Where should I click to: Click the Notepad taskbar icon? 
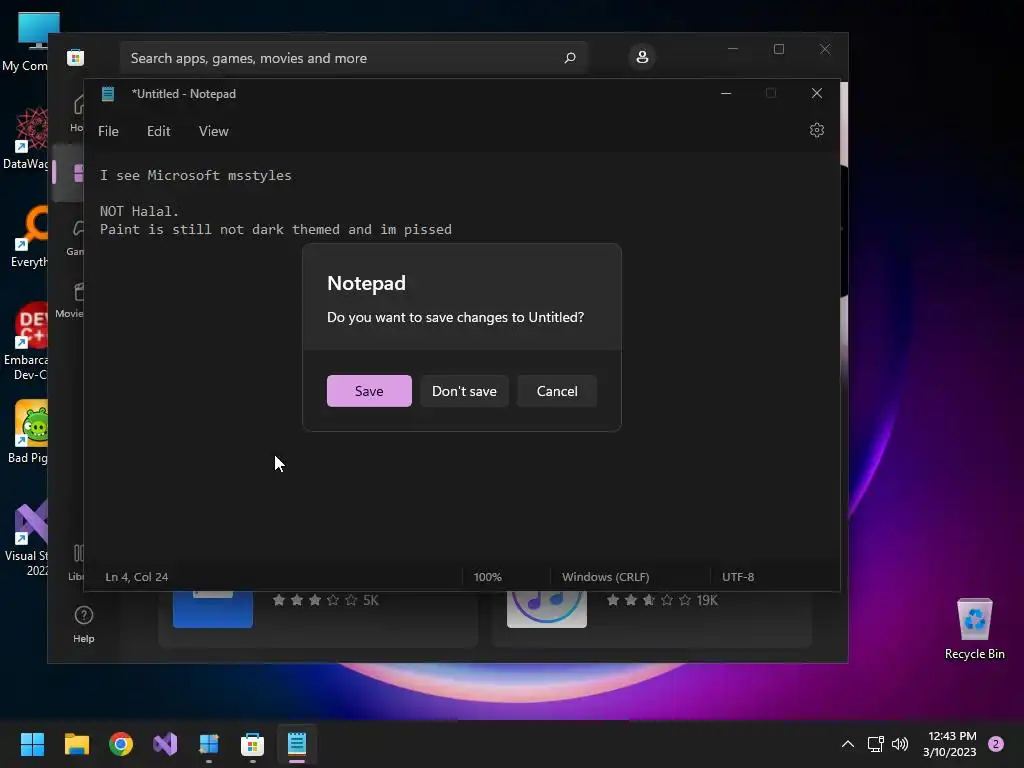point(296,744)
